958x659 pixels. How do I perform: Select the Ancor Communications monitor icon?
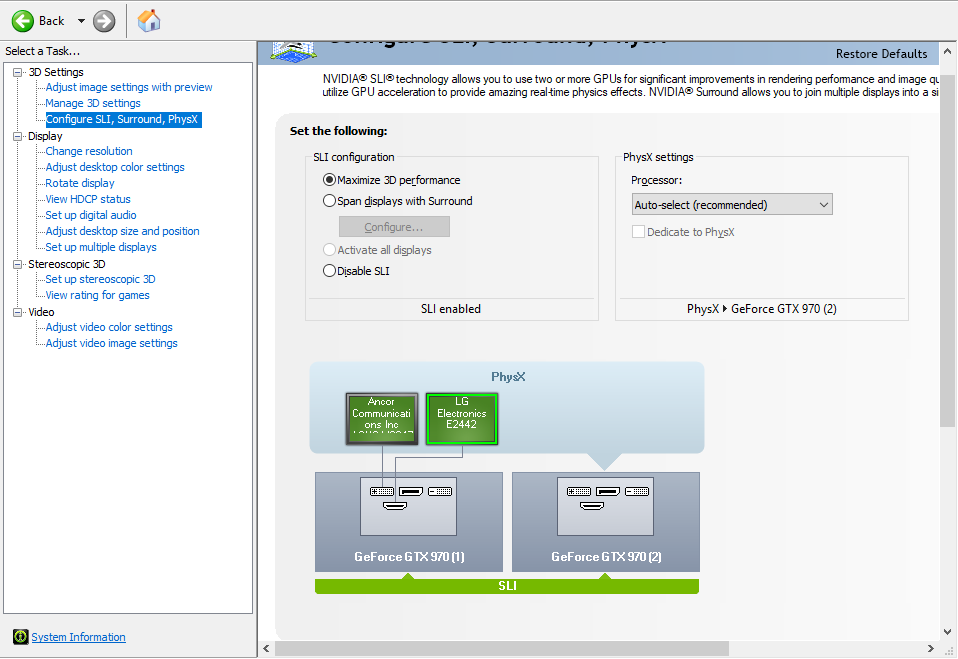point(382,418)
